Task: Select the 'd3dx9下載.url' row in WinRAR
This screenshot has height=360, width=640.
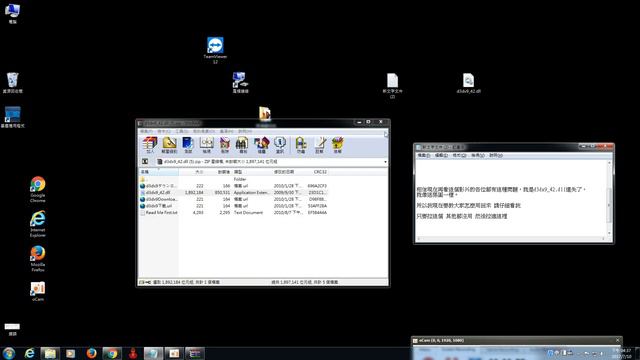Action: click(x=234, y=206)
